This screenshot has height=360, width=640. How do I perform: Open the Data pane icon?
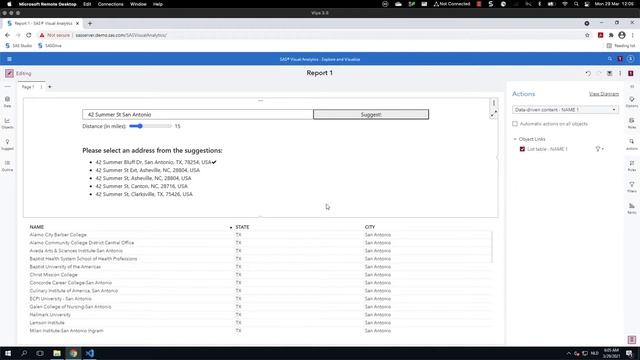tap(7, 102)
